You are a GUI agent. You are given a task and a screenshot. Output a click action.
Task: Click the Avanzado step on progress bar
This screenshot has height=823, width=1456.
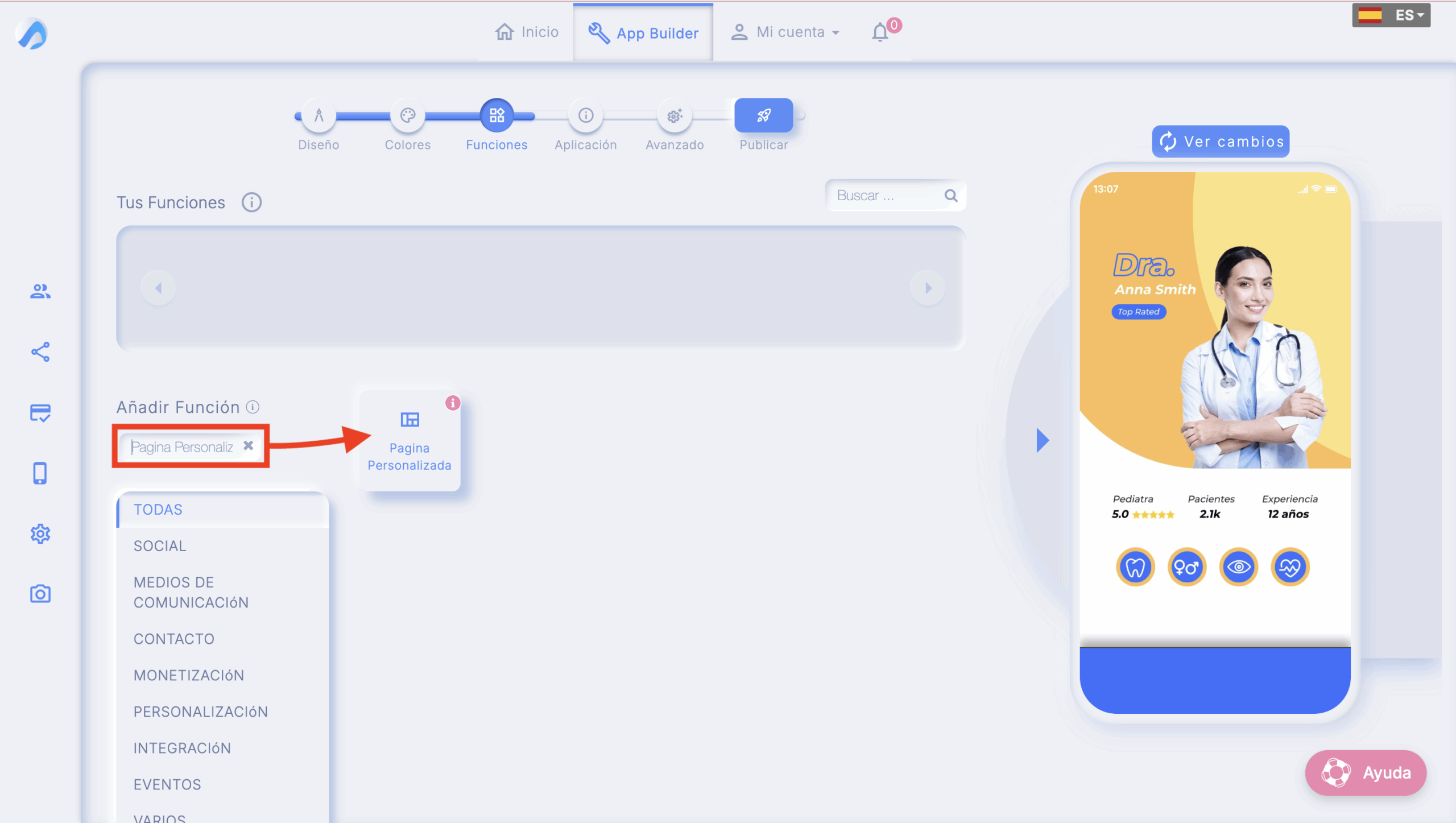tap(675, 116)
